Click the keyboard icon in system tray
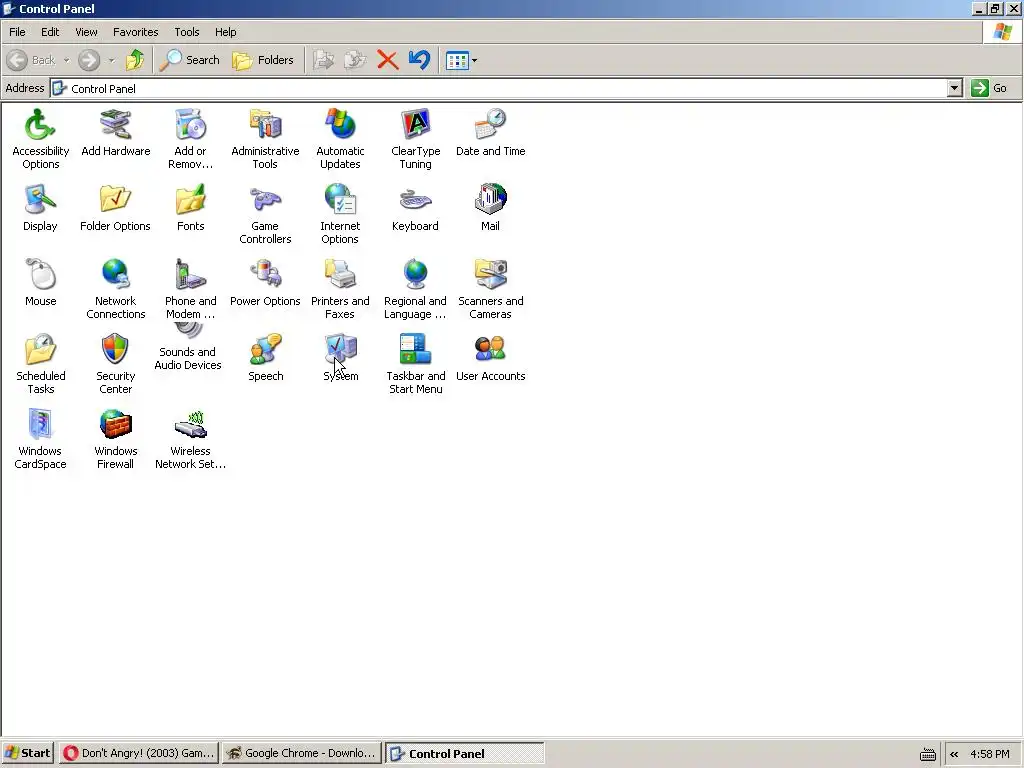 tap(927, 754)
